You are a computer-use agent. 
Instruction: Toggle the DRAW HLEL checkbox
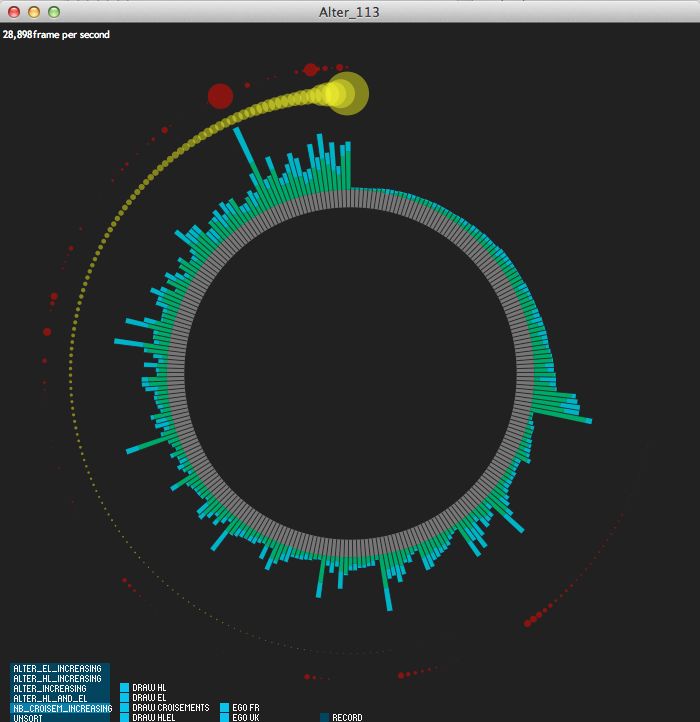click(125, 717)
